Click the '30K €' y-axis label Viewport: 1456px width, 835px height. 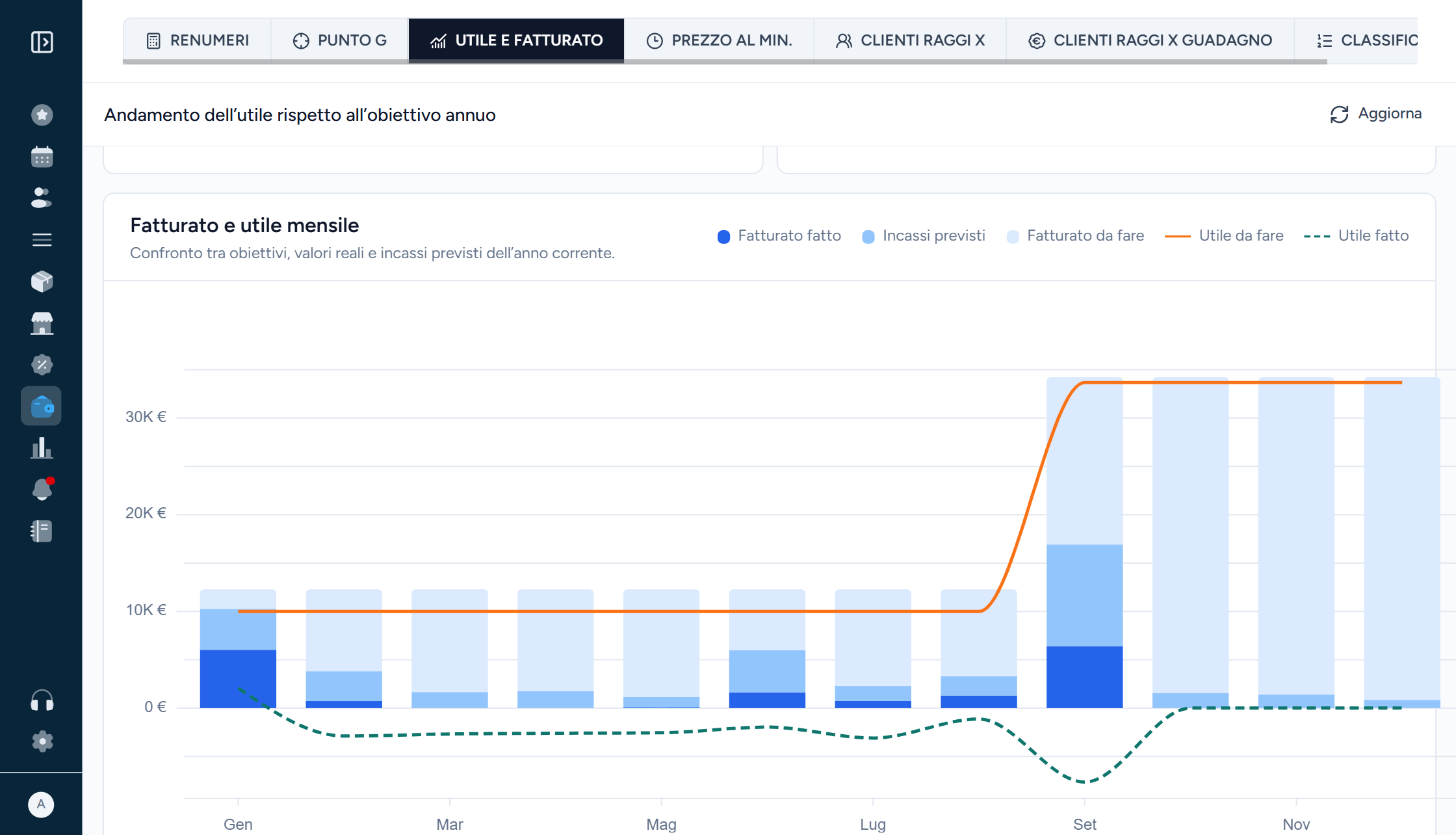pos(146,417)
